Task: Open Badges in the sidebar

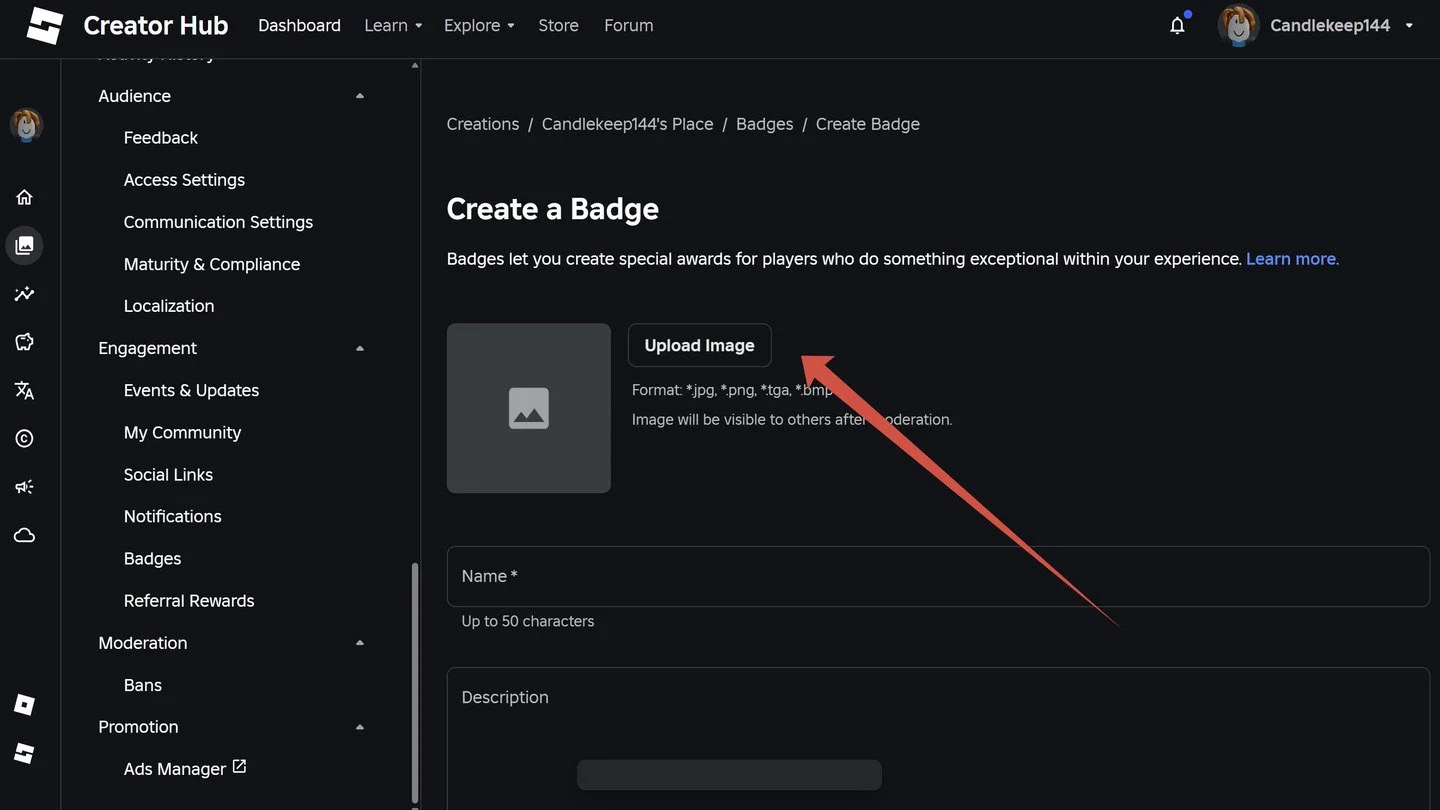Action: click(x=152, y=559)
